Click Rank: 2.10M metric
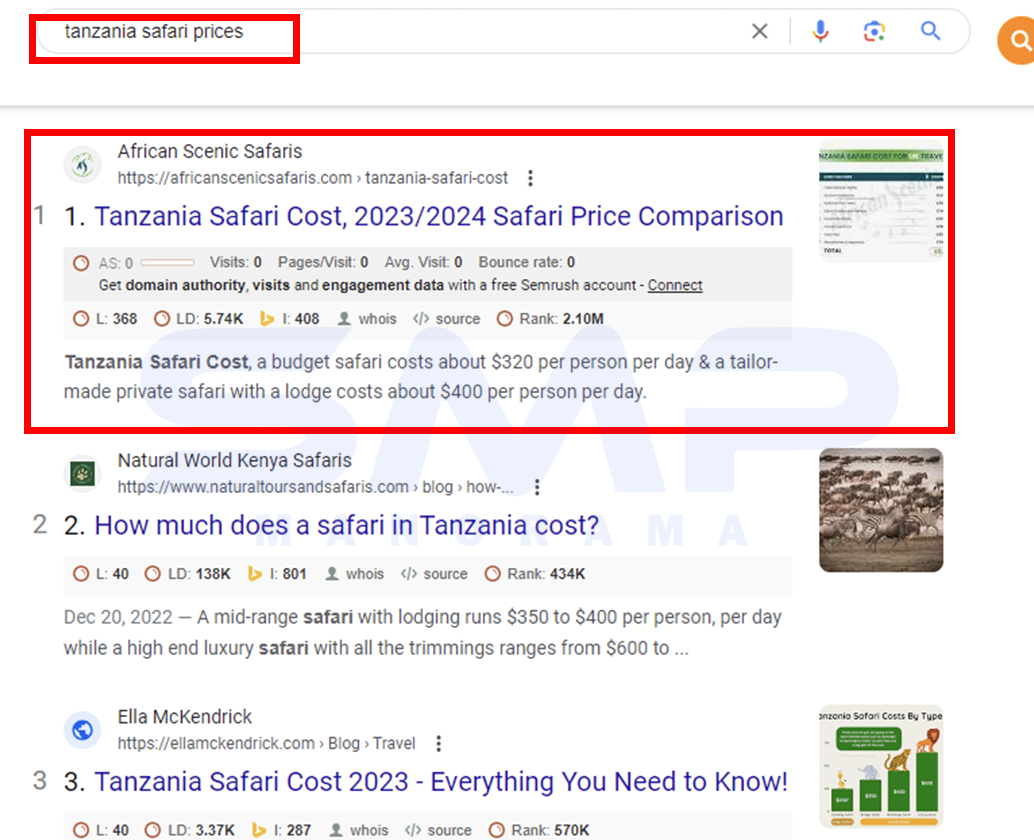This screenshot has width=1034, height=840. coord(550,319)
